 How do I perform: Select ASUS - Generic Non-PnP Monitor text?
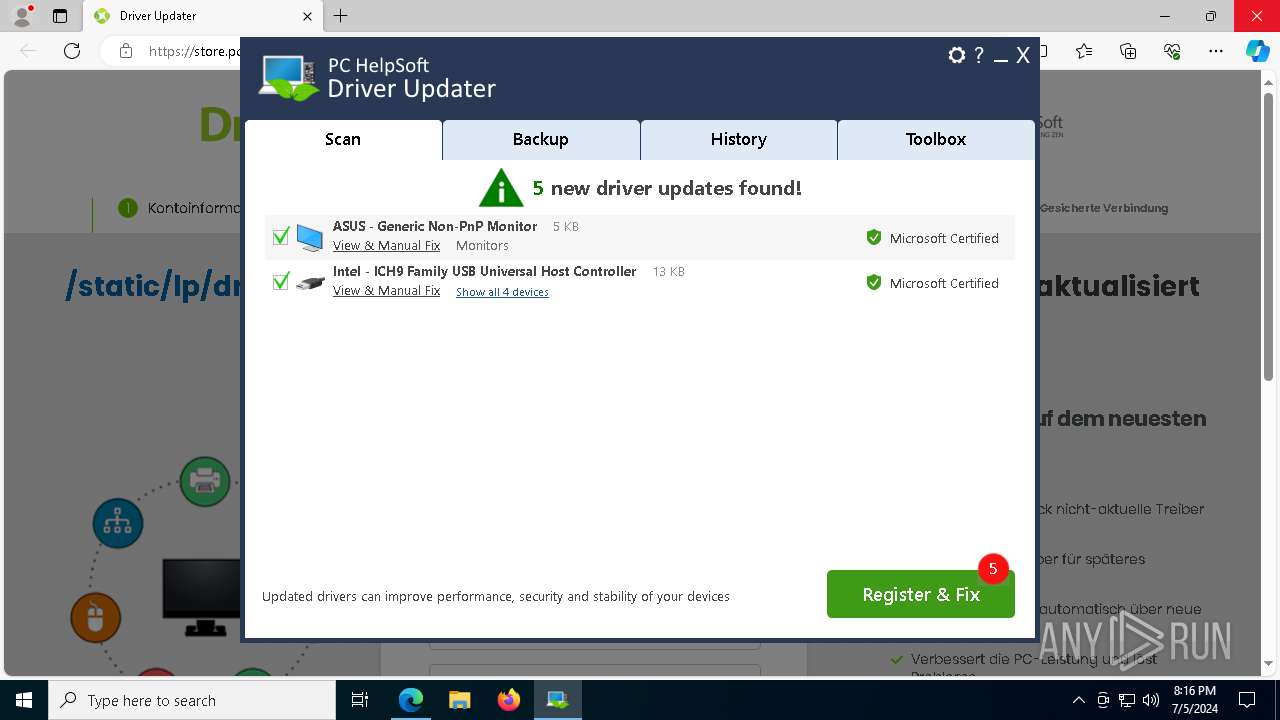click(435, 227)
